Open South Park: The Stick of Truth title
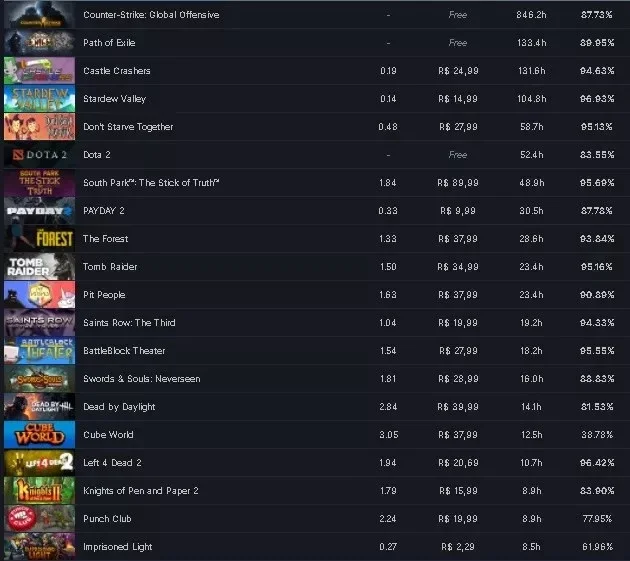This screenshot has width=630, height=561. [x=151, y=183]
